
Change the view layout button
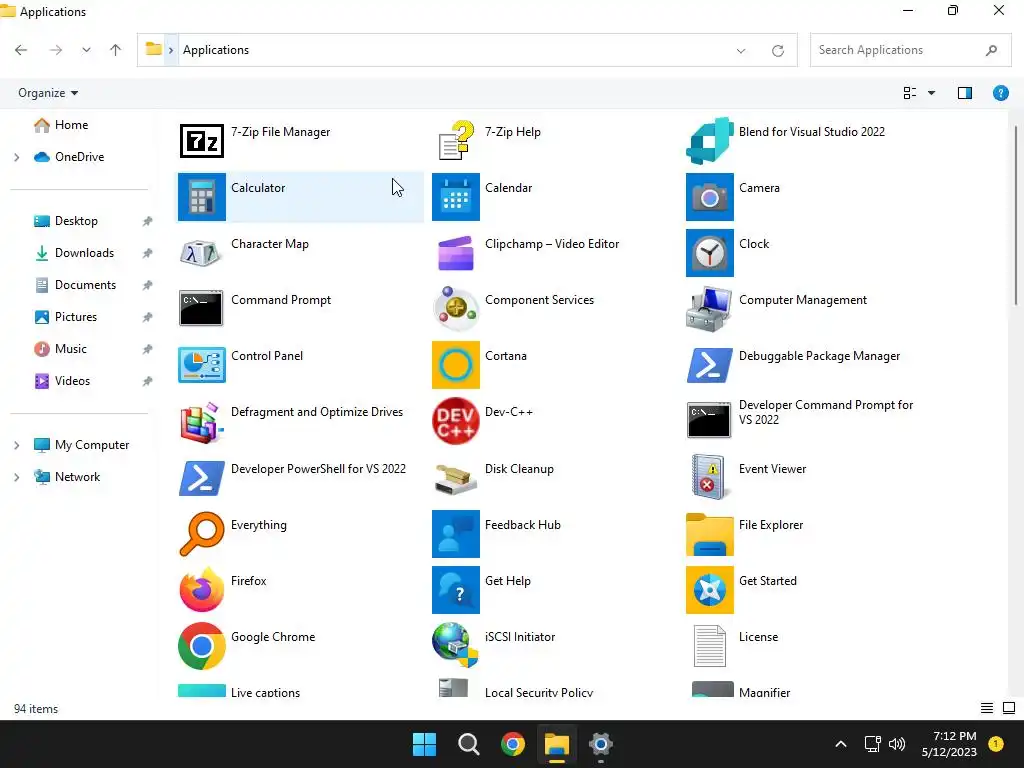910,93
